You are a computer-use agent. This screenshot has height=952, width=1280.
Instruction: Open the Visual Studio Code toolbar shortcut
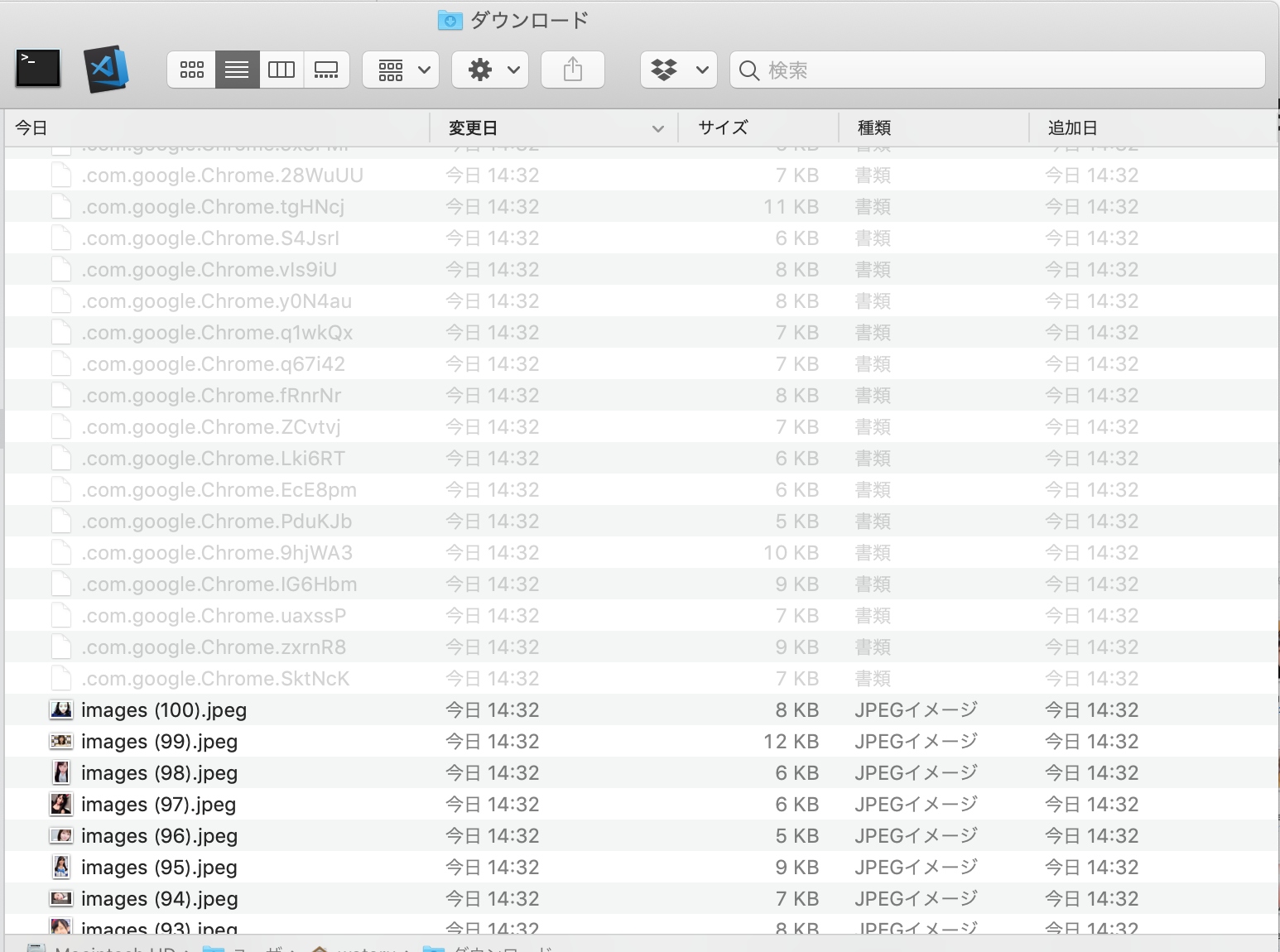click(x=106, y=69)
